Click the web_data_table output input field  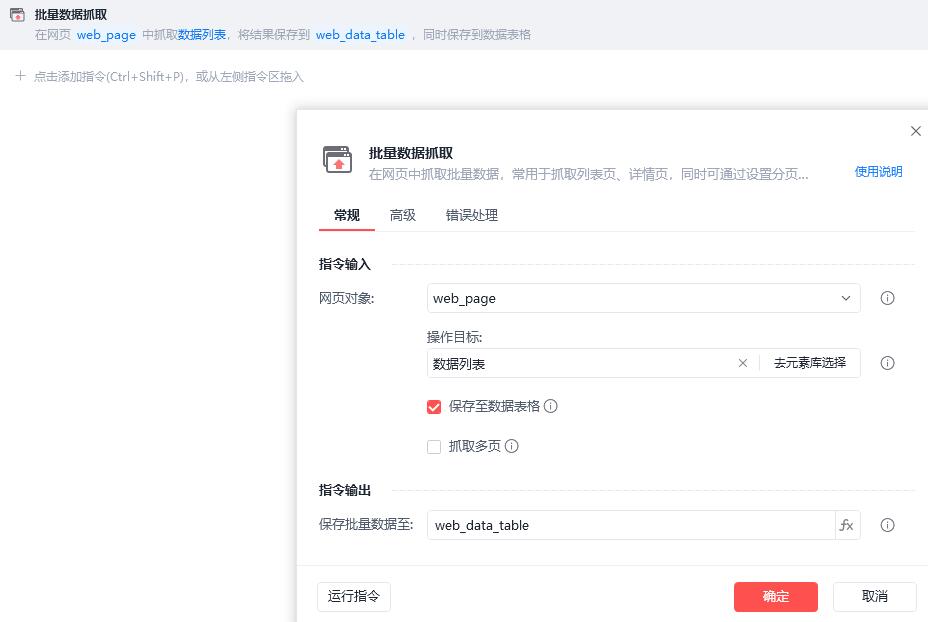630,525
